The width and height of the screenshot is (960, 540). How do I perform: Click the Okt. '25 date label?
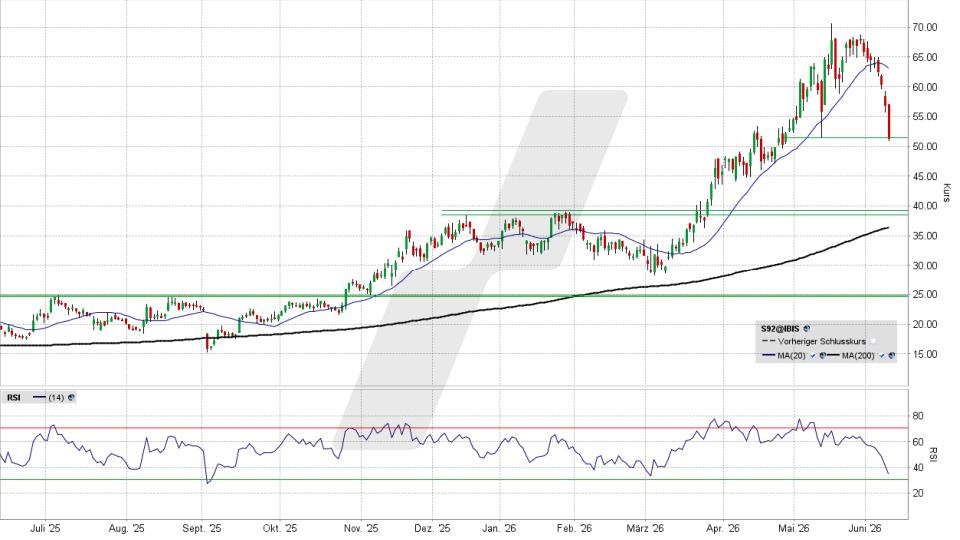pos(279,528)
